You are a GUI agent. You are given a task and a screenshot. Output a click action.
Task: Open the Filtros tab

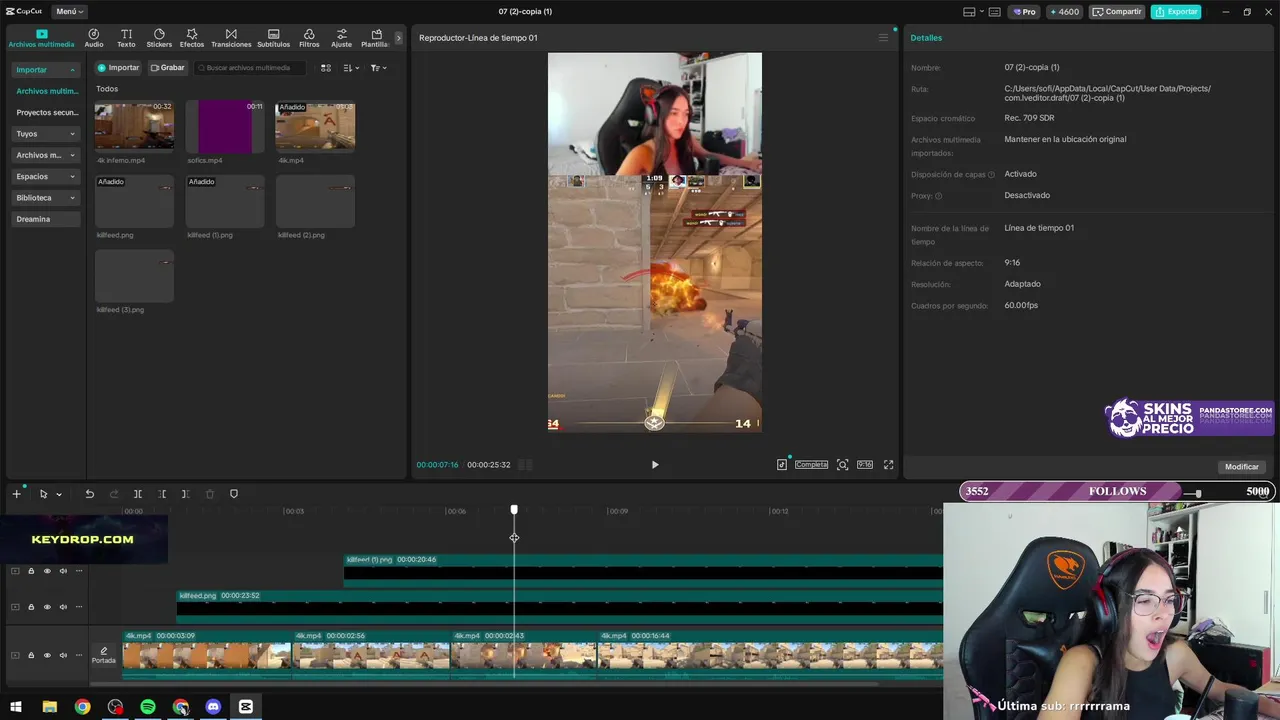[309, 38]
